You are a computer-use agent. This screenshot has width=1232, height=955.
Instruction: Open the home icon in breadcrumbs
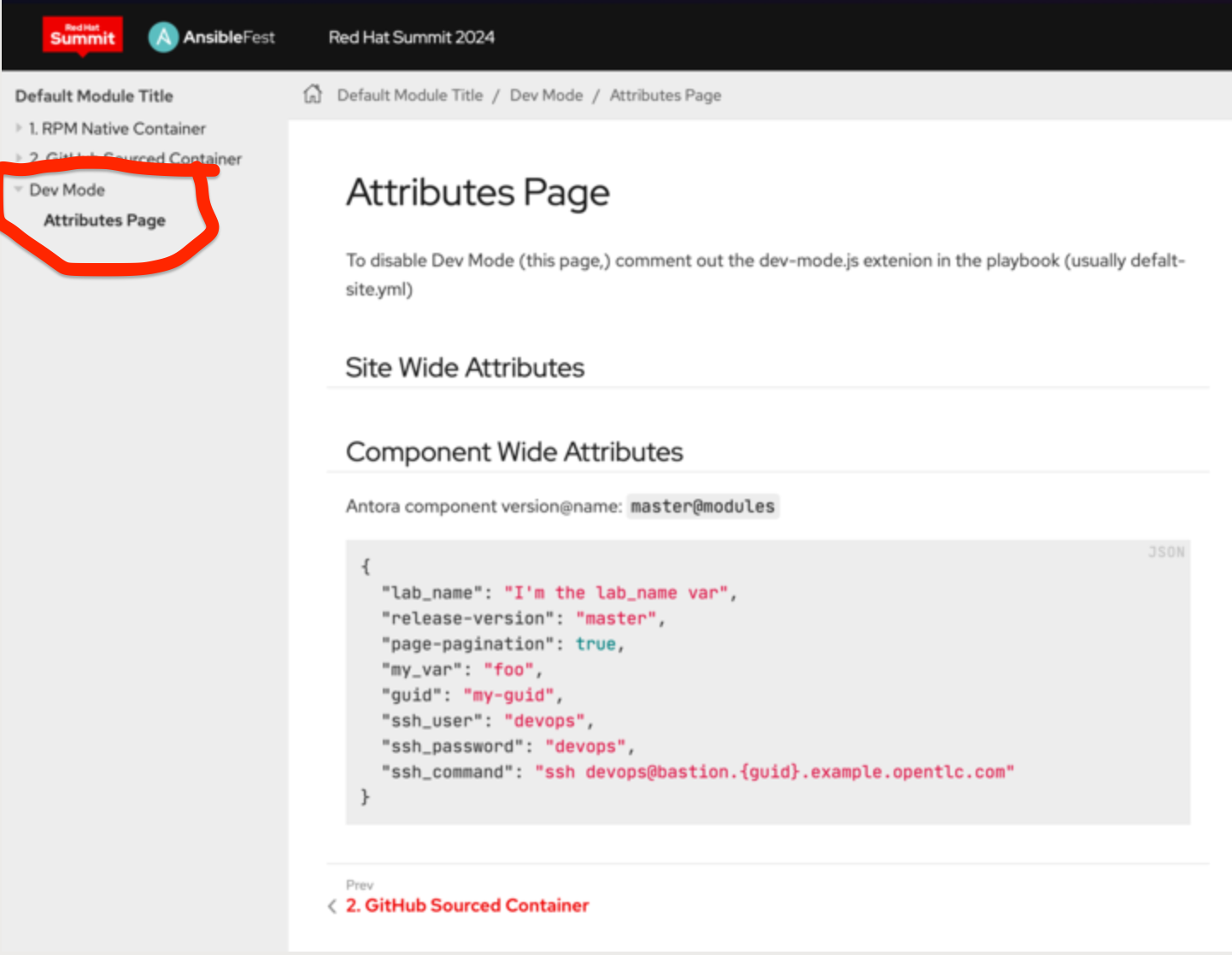(x=313, y=94)
